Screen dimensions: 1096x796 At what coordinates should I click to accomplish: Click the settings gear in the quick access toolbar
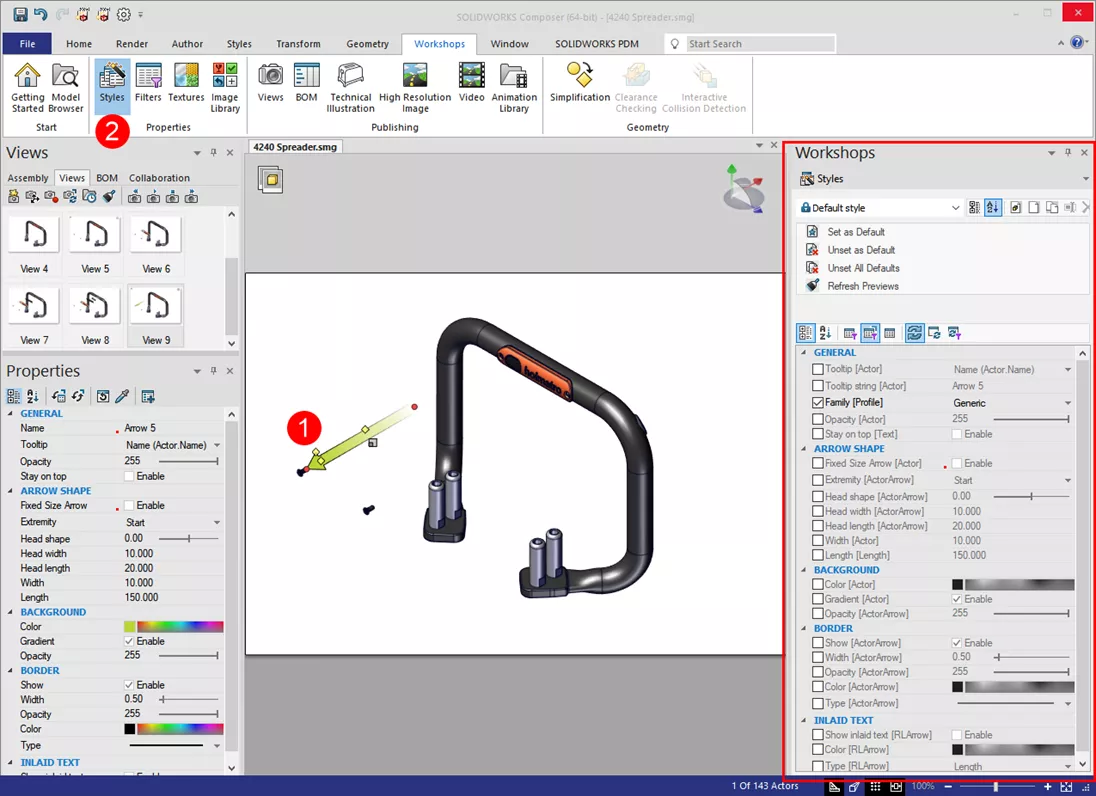(123, 14)
